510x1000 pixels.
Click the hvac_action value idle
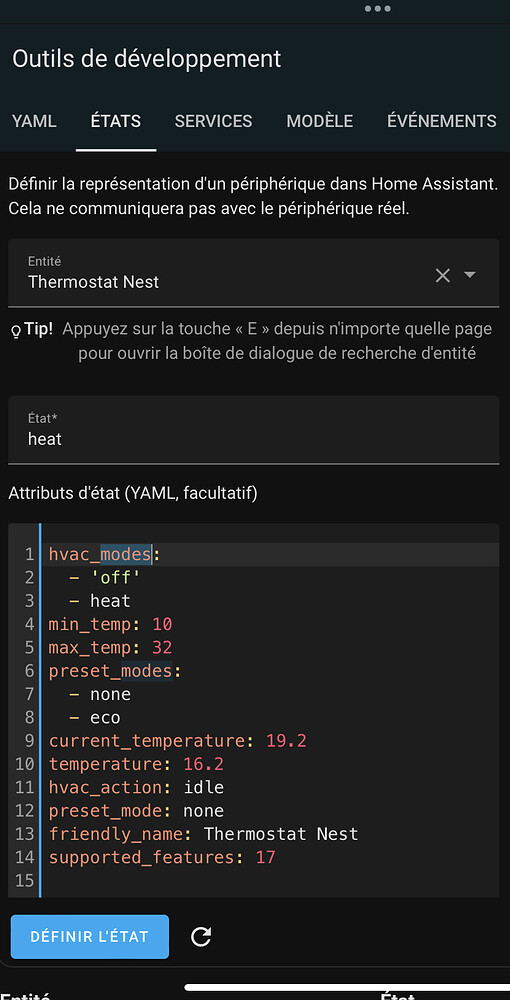(x=204, y=788)
